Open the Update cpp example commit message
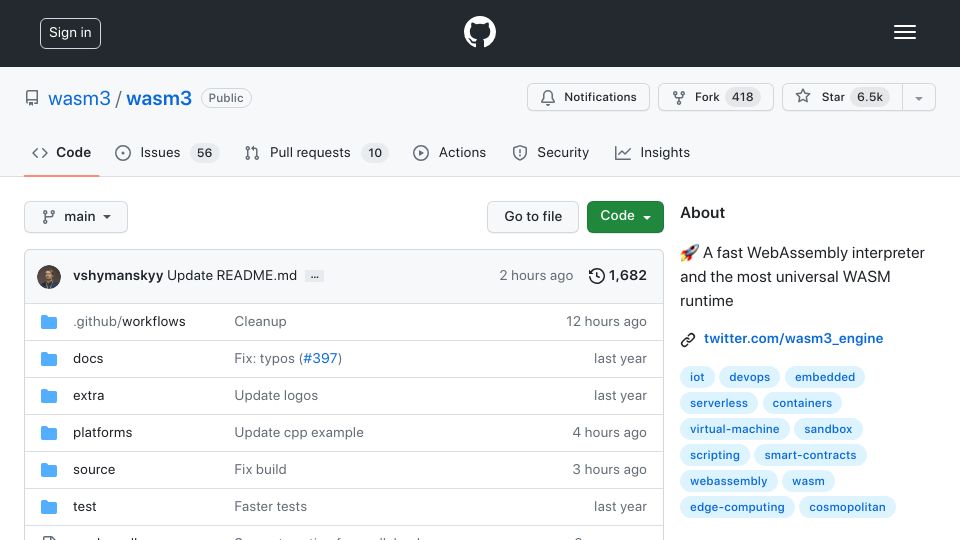960x540 pixels. [299, 432]
